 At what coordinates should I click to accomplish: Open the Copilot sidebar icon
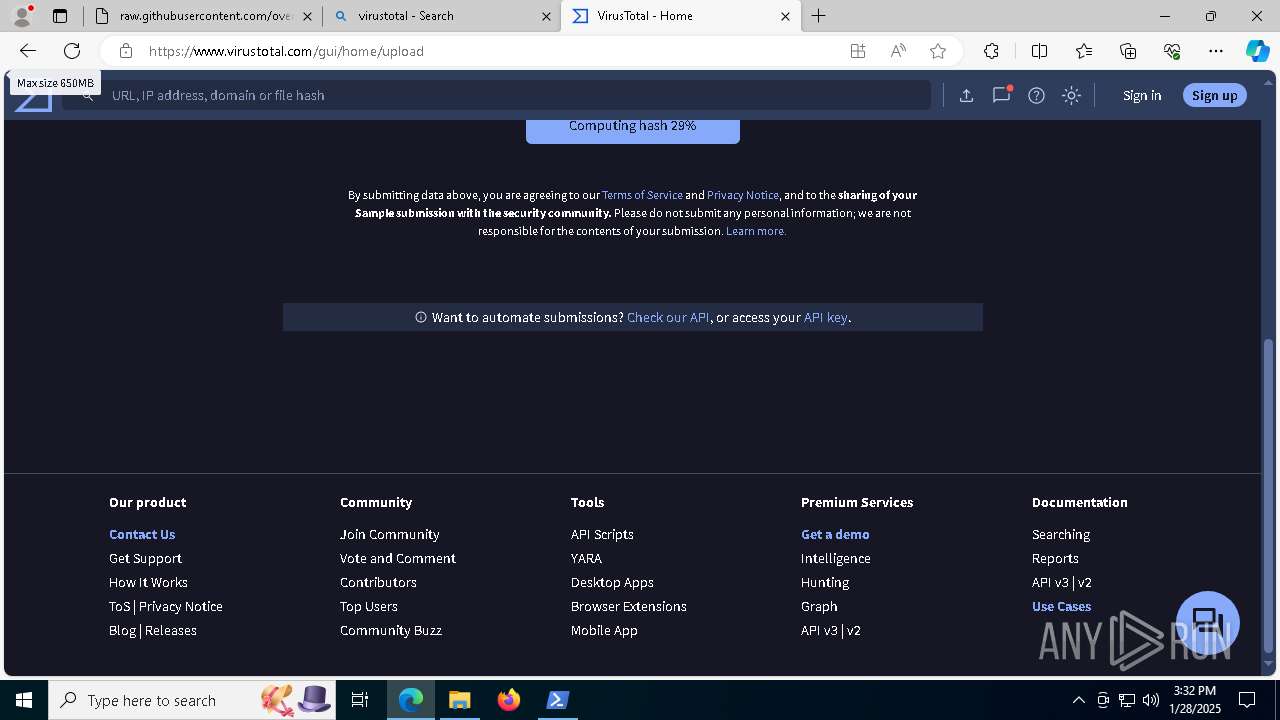pyautogui.click(x=1257, y=51)
